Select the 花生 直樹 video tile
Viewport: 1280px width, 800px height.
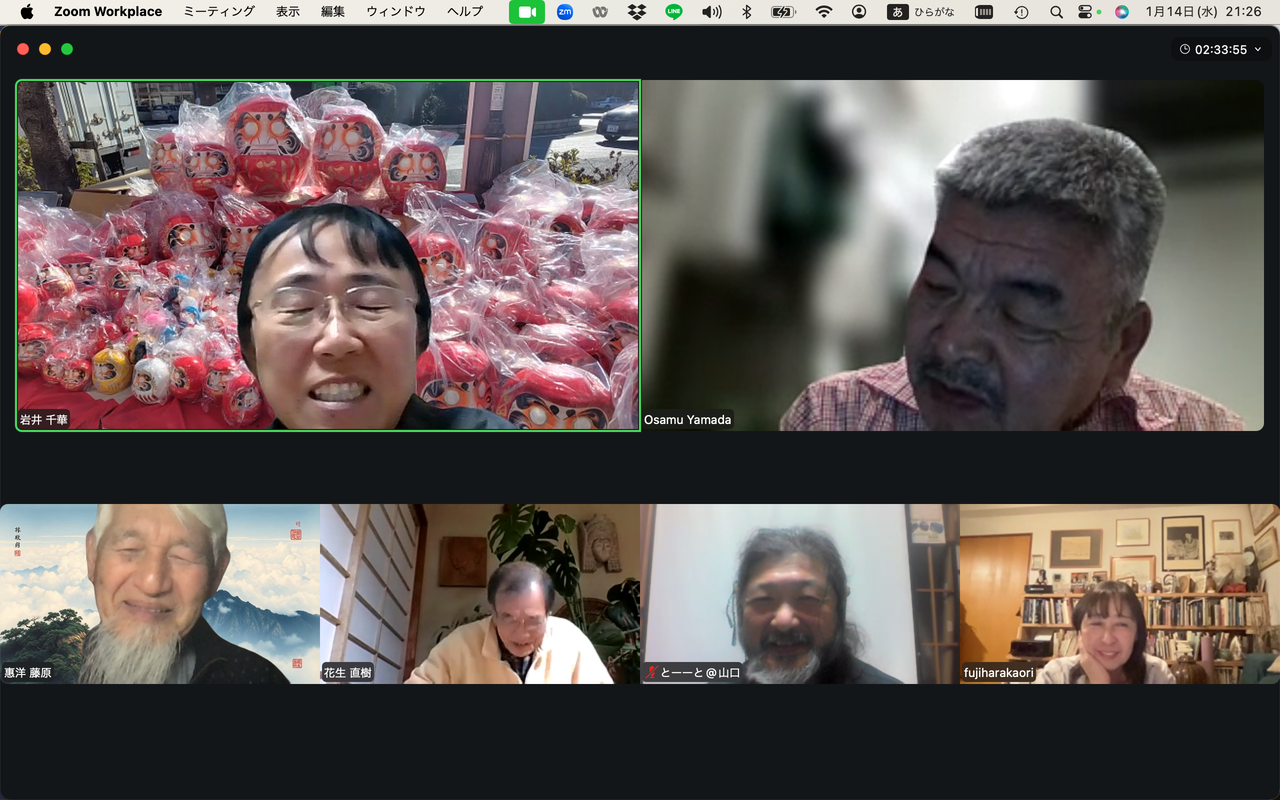(x=480, y=594)
